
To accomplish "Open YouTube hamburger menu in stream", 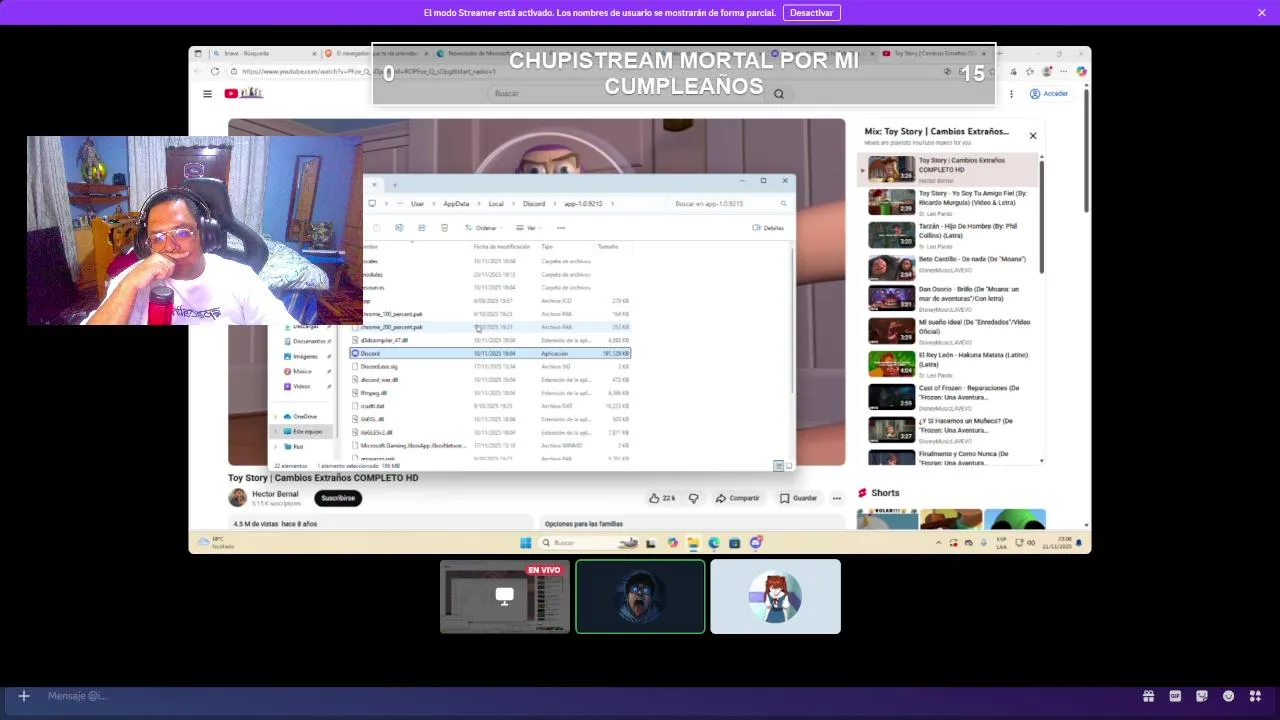I will pyautogui.click(x=207, y=94).
